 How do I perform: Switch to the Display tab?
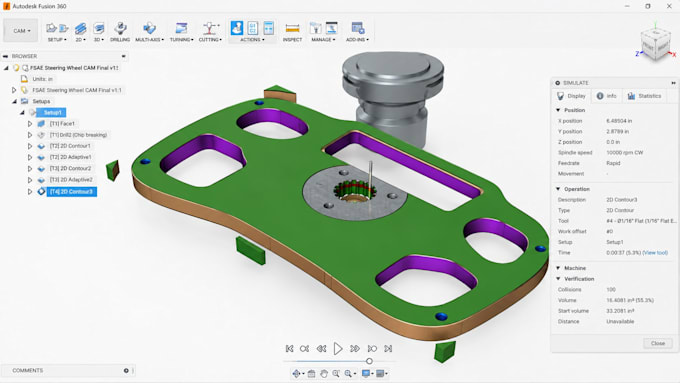(x=571, y=96)
